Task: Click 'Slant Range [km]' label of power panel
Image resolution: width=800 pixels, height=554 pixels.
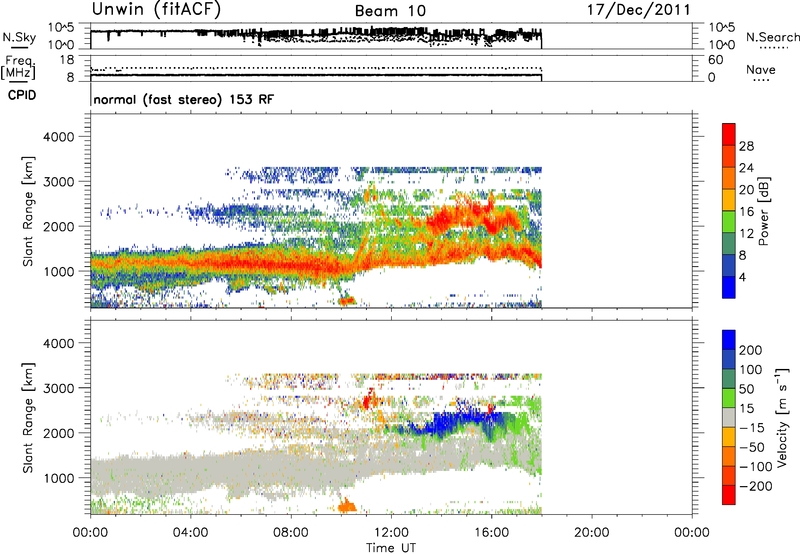Action: (x=28, y=211)
